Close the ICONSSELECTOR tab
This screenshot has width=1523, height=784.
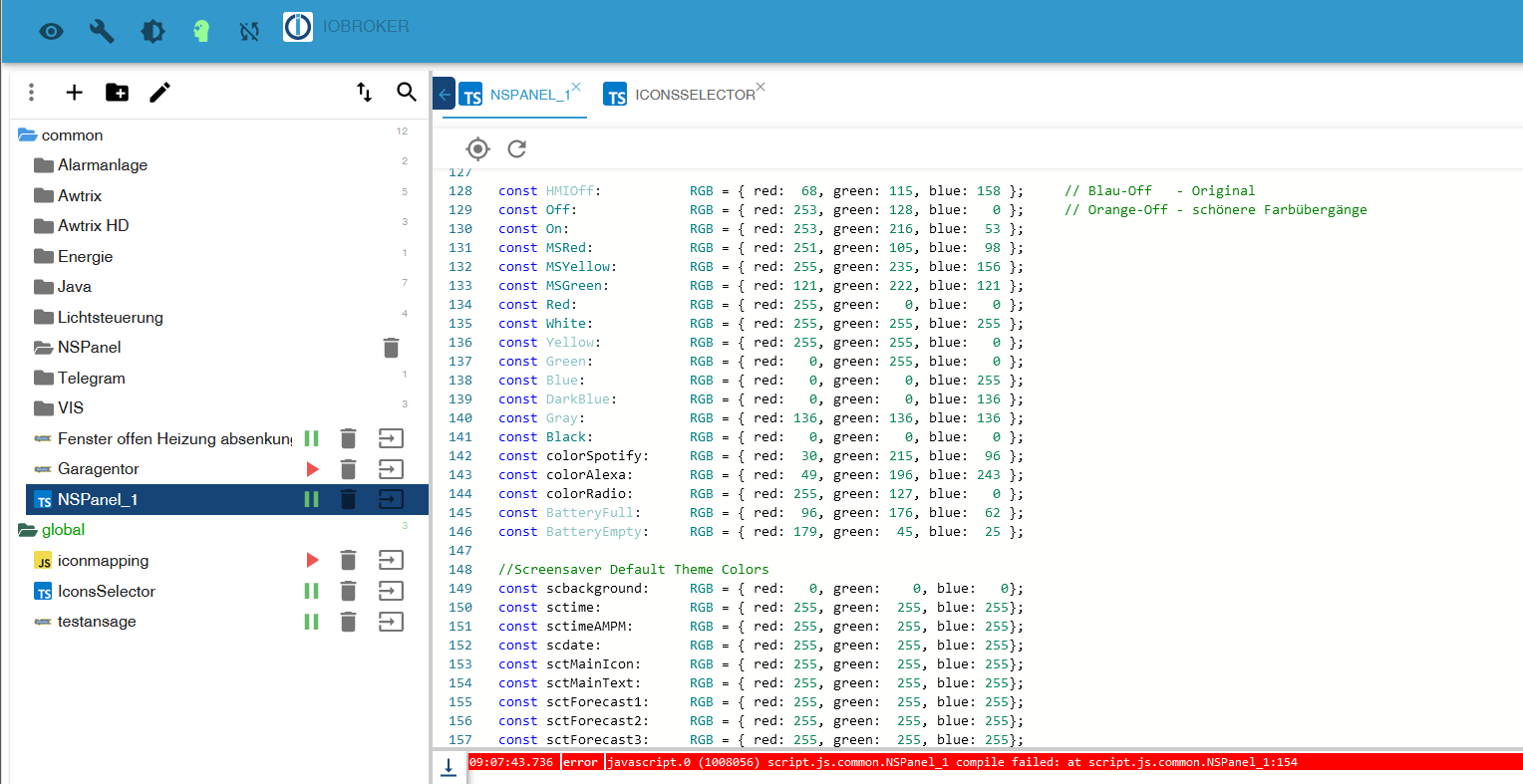pyautogui.click(x=761, y=87)
